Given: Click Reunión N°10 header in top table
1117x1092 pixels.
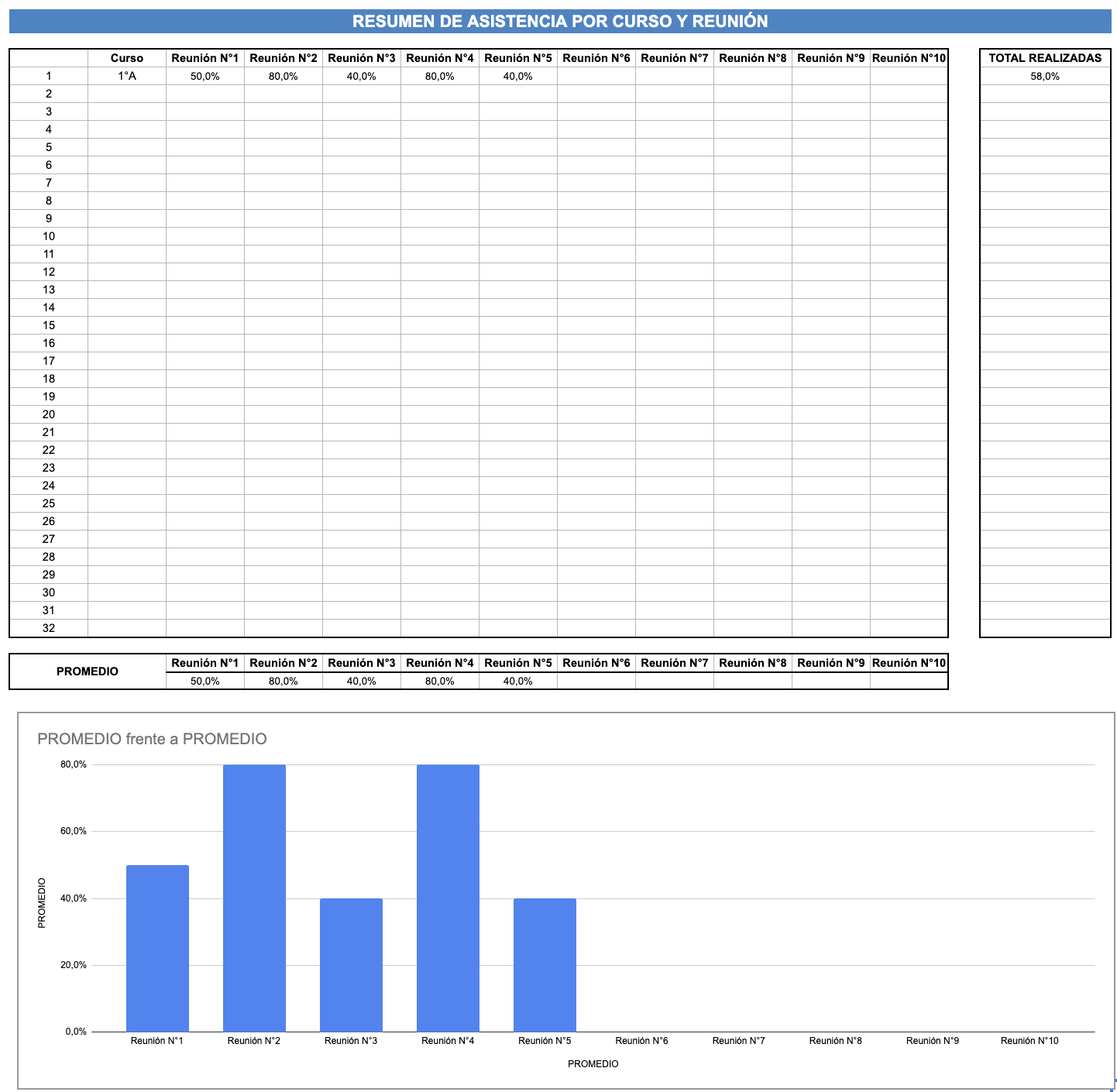Looking at the screenshot, I should [x=909, y=58].
